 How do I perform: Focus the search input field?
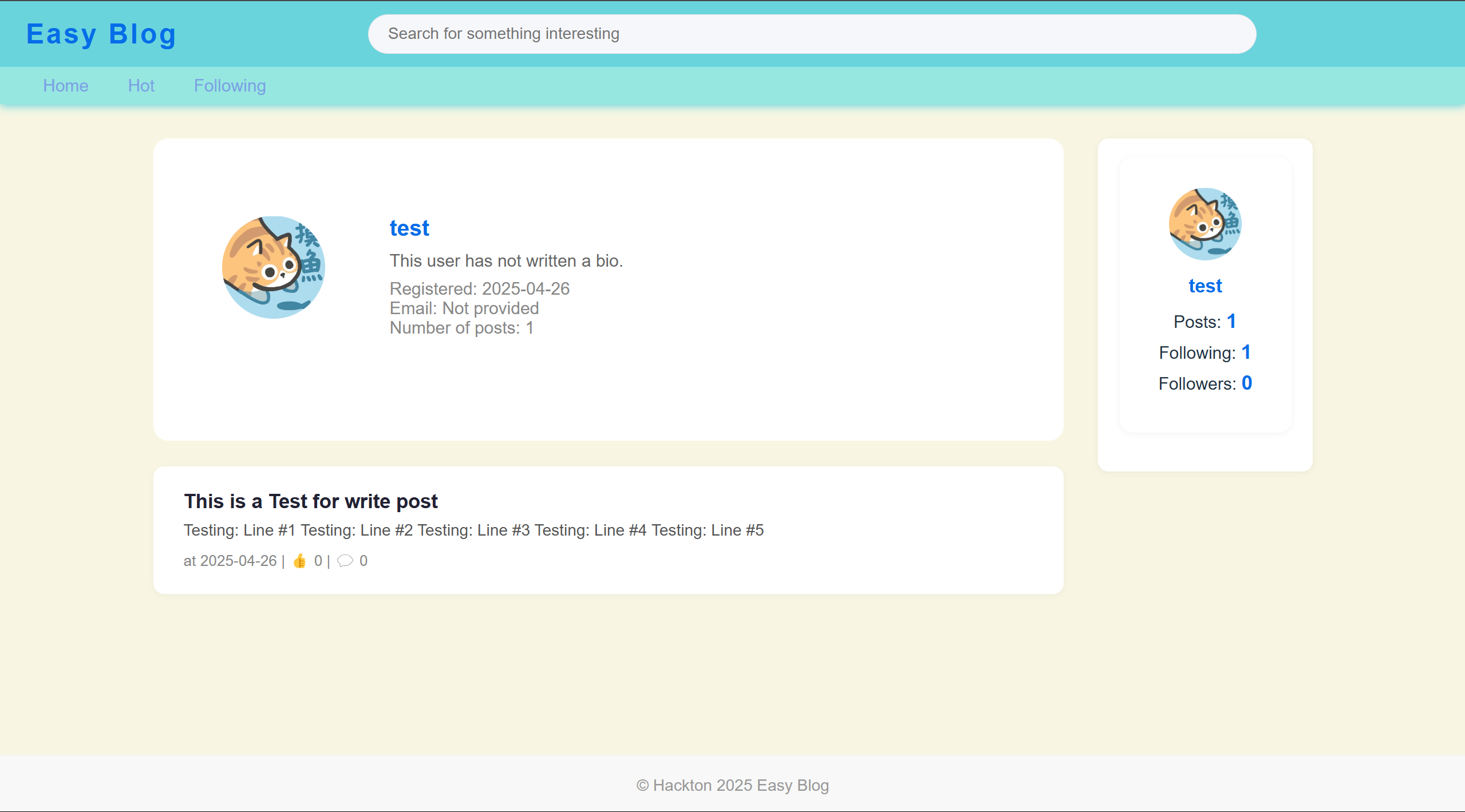tap(811, 34)
